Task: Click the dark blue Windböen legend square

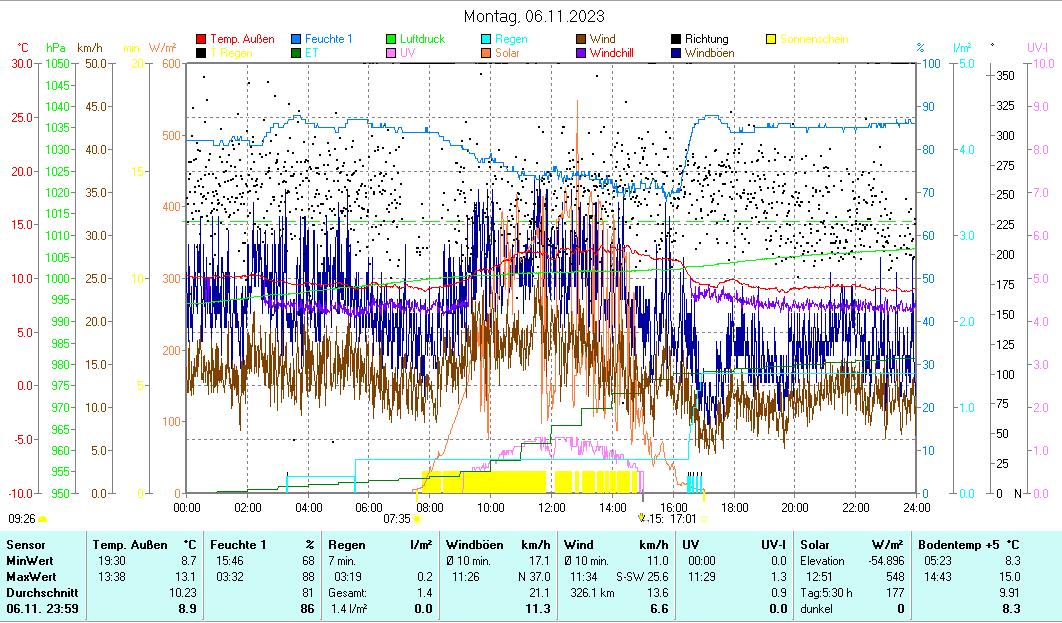Action: [676, 53]
